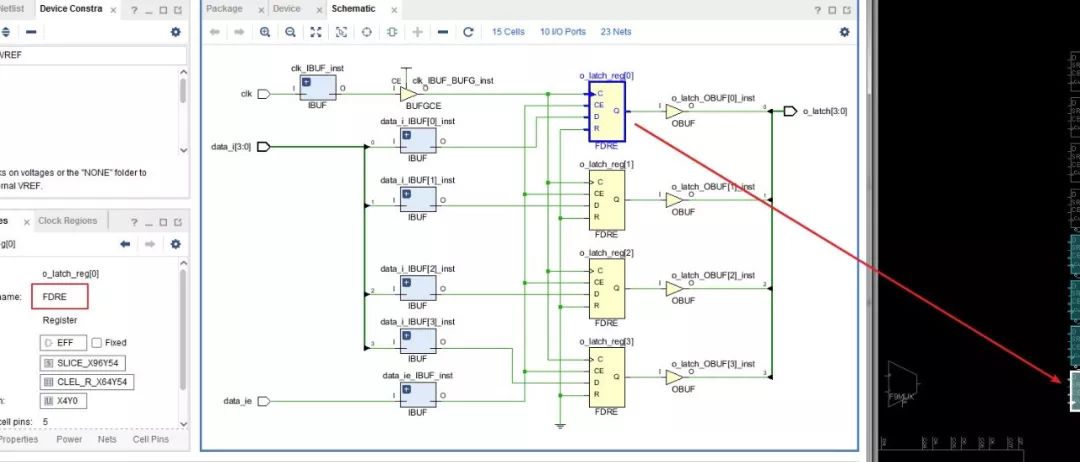
Task: Close the Device Constraints tab
Action: coord(113,10)
